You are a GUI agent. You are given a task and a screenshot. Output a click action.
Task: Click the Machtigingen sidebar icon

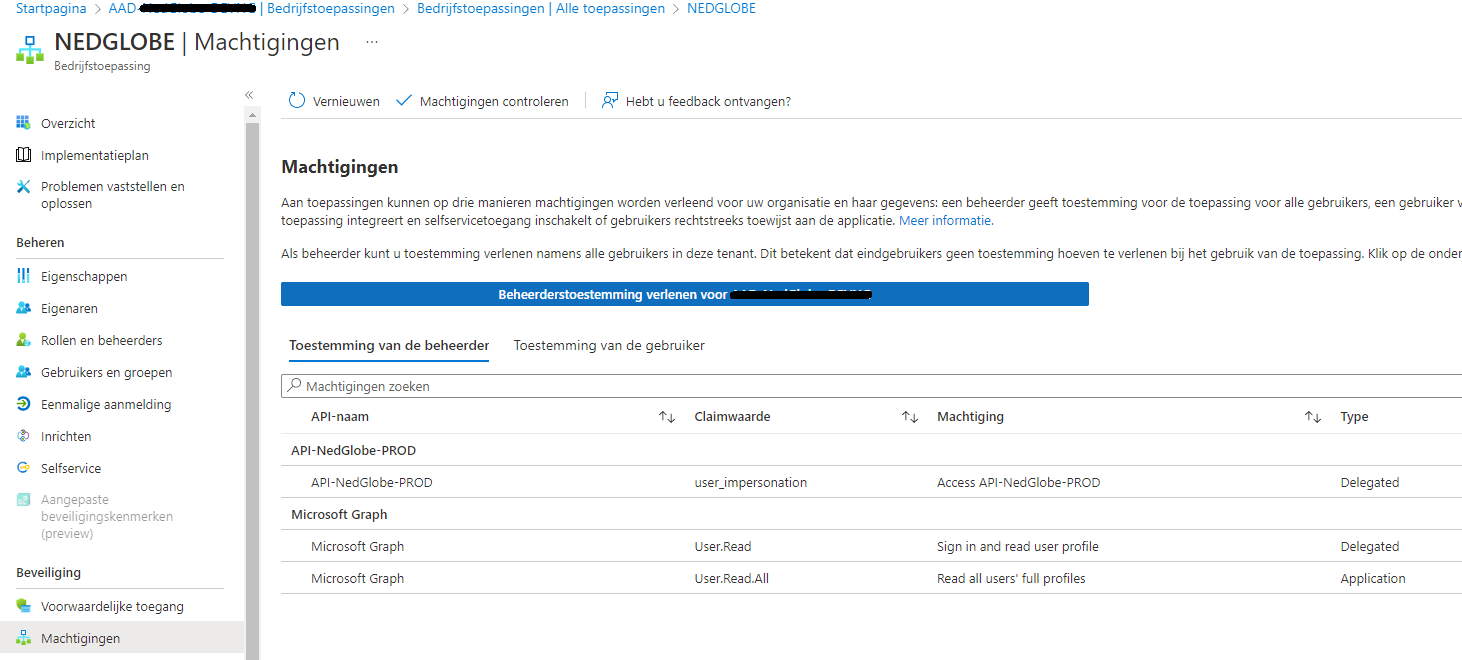click(x=24, y=638)
